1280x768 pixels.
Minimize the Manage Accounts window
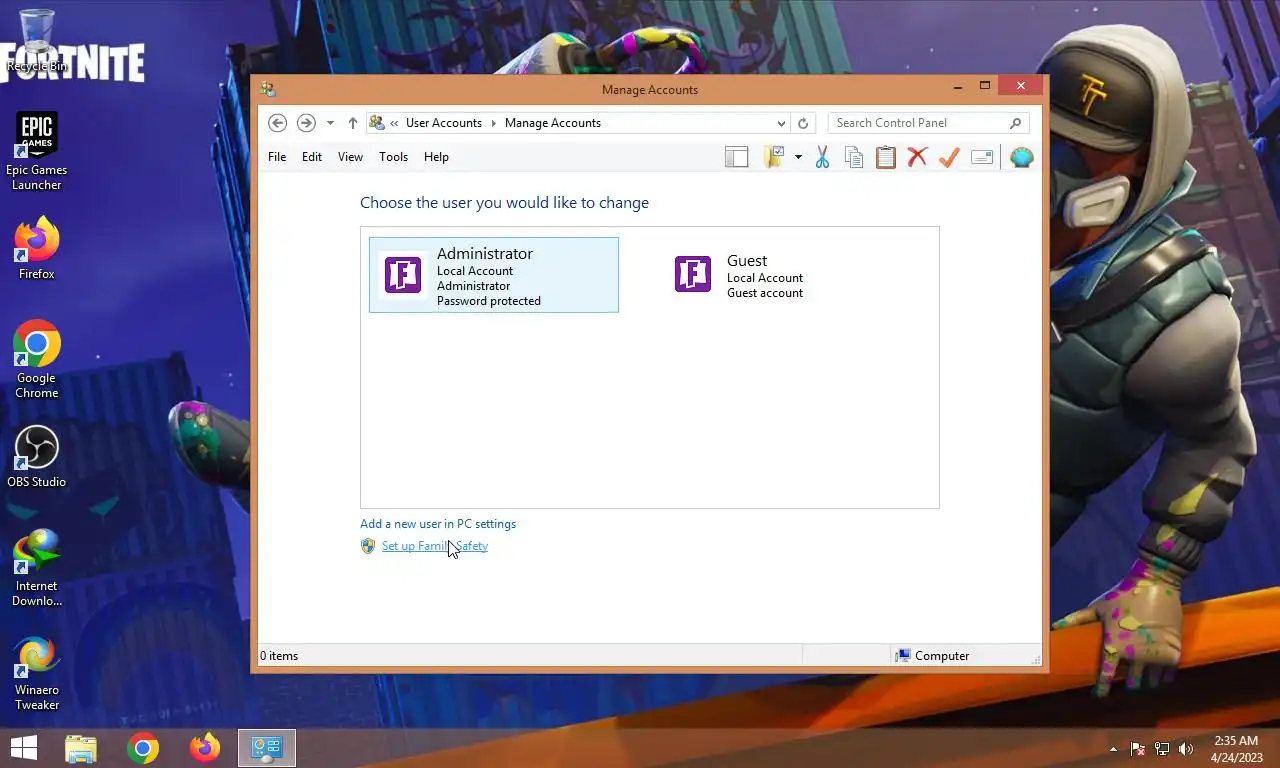point(957,87)
